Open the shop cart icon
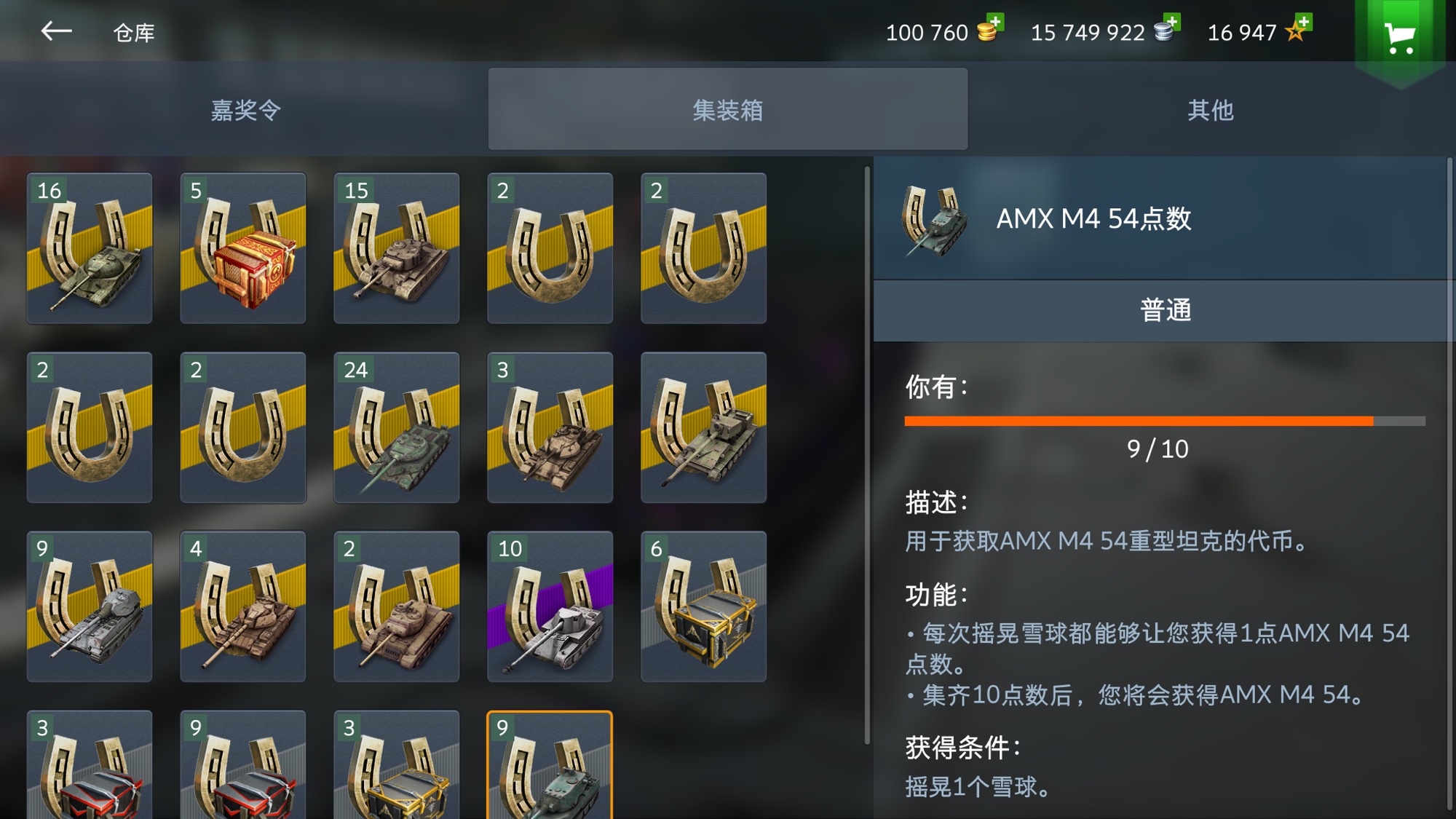The height and width of the screenshot is (819, 1456). [1399, 36]
